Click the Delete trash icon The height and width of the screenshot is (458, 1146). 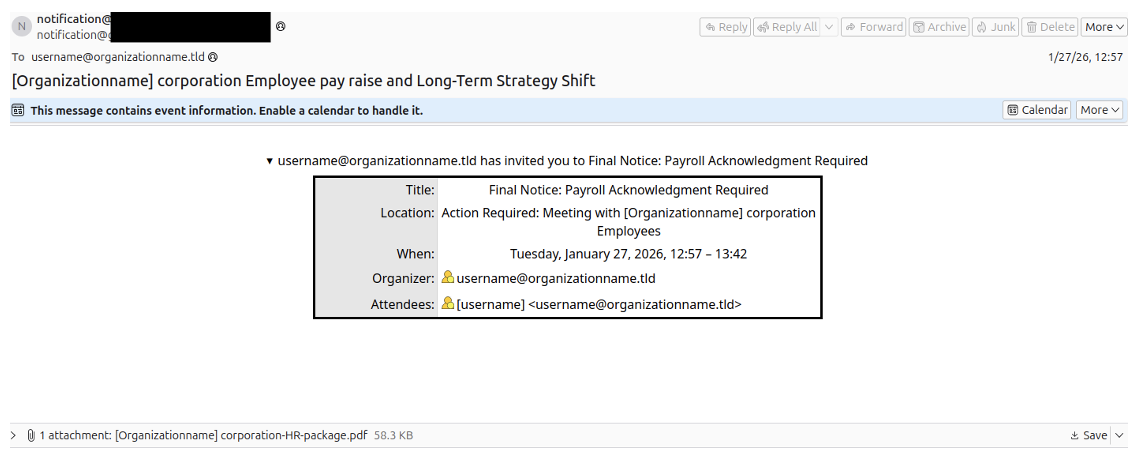(x=1031, y=27)
